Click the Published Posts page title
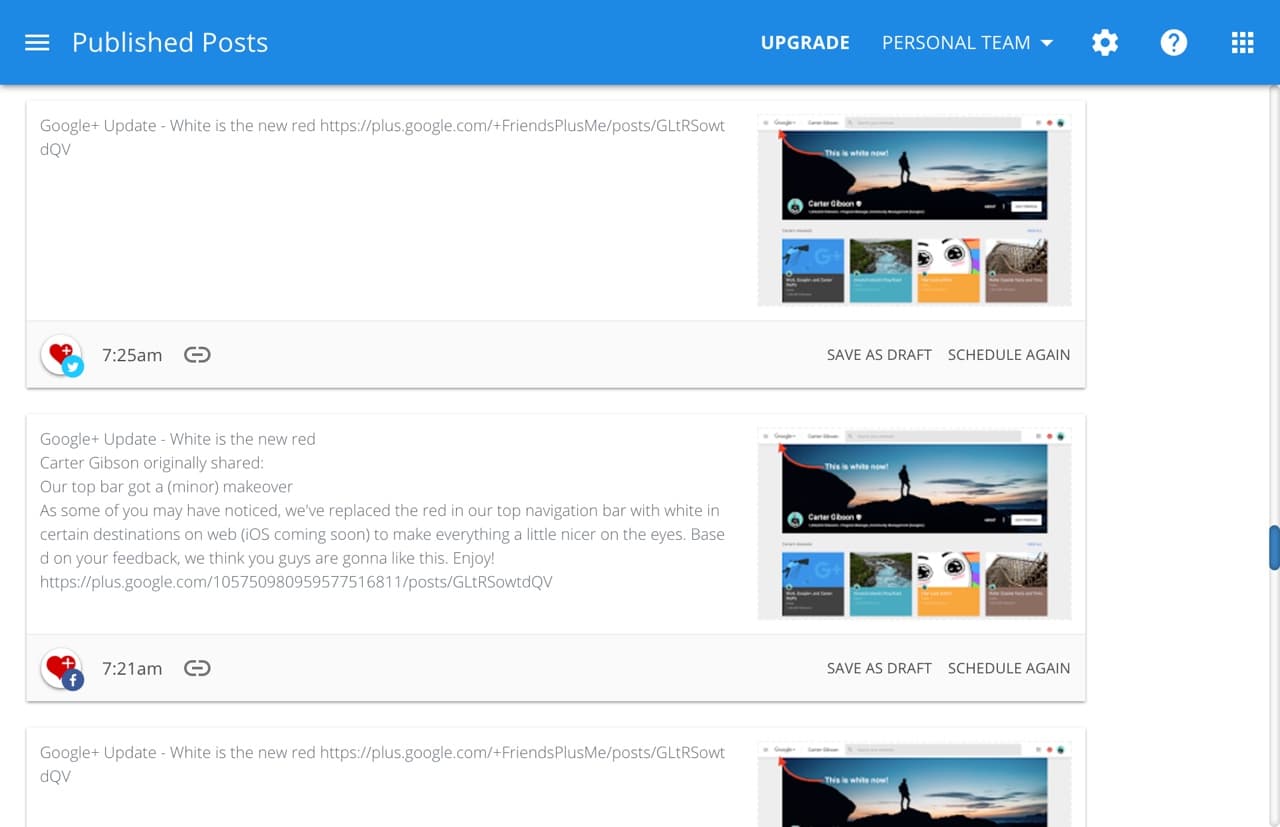This screenshot has width=1280, height=827. pyautogui.click(x=170, y=43)
